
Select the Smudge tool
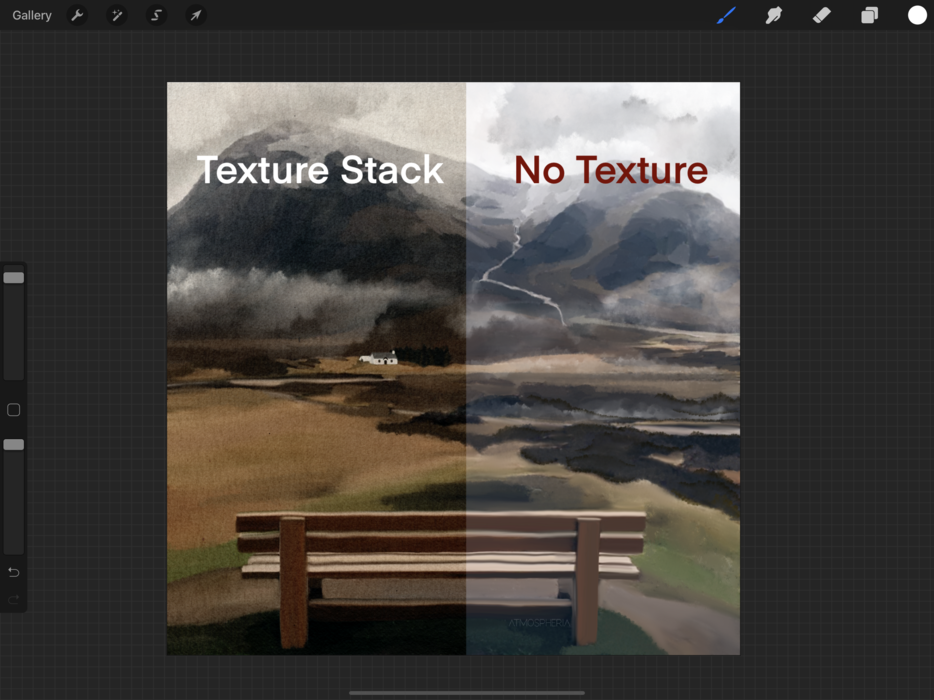tap(773, 15)
